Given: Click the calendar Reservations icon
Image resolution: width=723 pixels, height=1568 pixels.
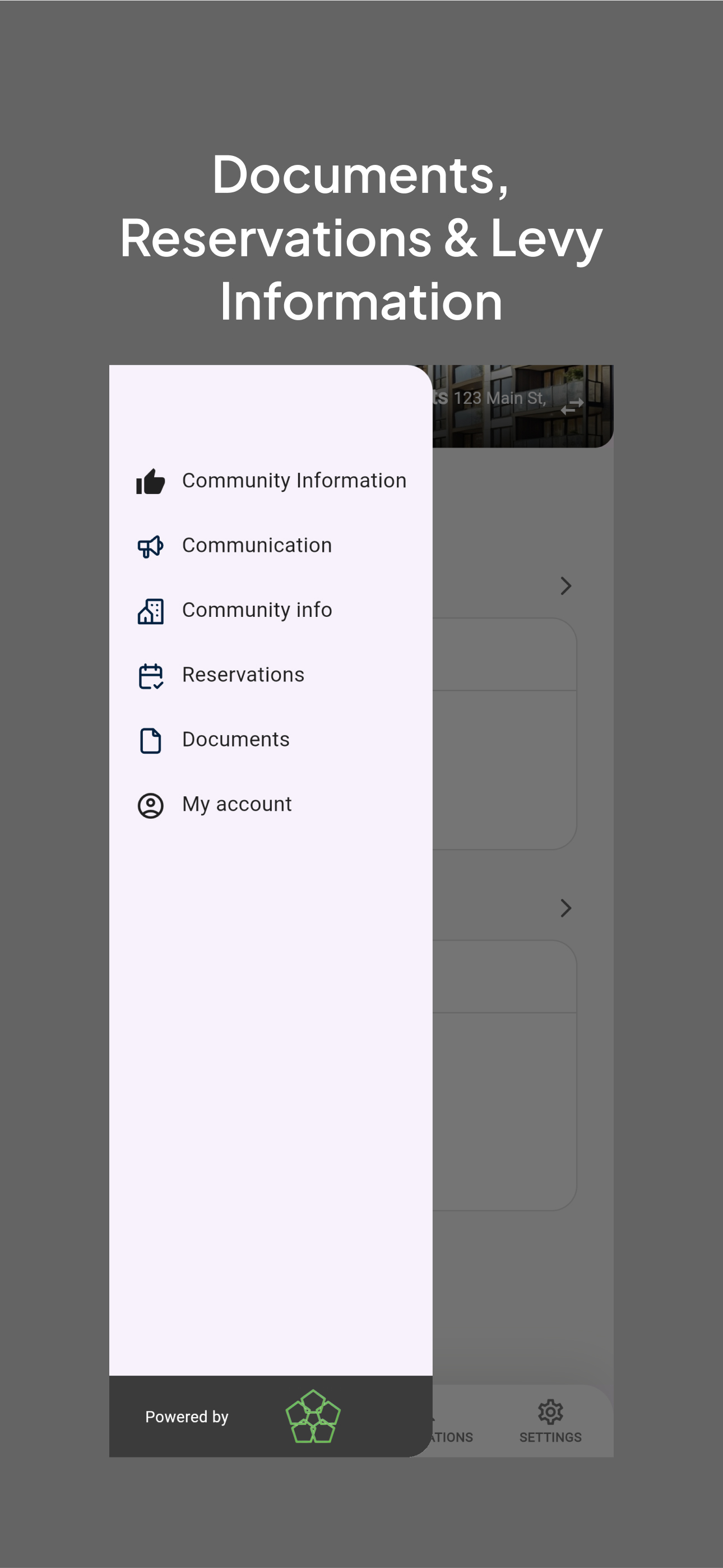Looking at the screenshot, I should pyautogui.click(x=150, y=676).
